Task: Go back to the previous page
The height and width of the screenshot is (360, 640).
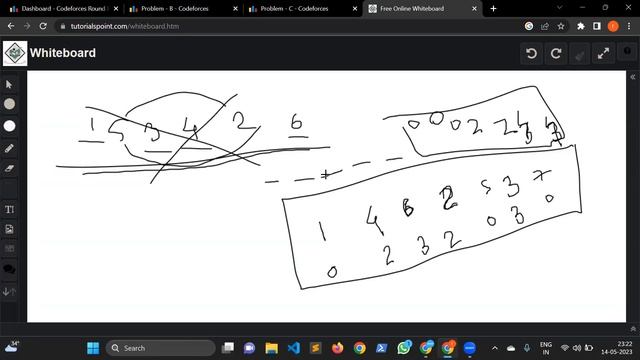Action: coord(11,26)
